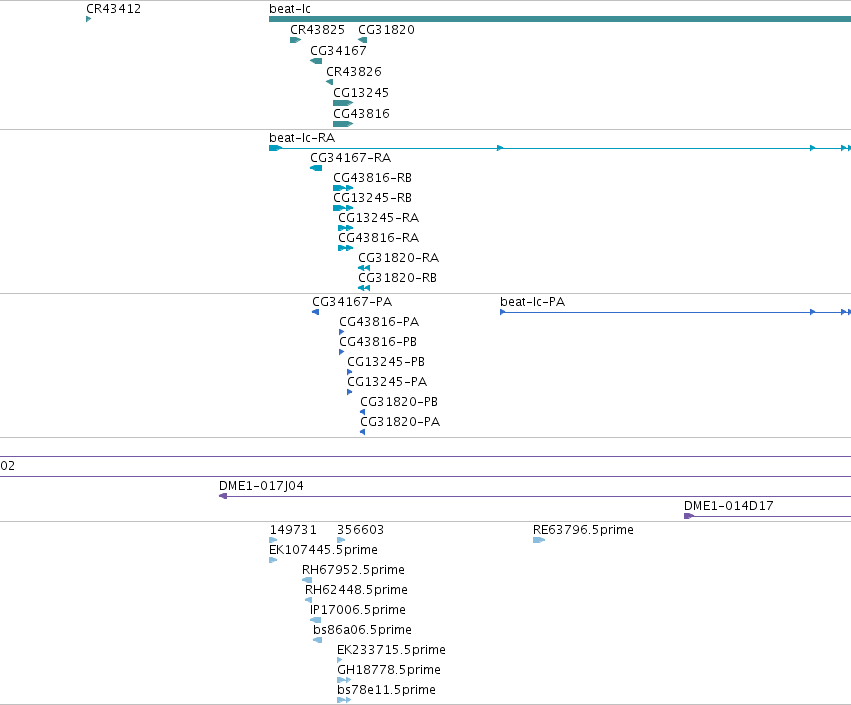
Task: Click the CG31820-RA transcript glyph
Action: 364,268
